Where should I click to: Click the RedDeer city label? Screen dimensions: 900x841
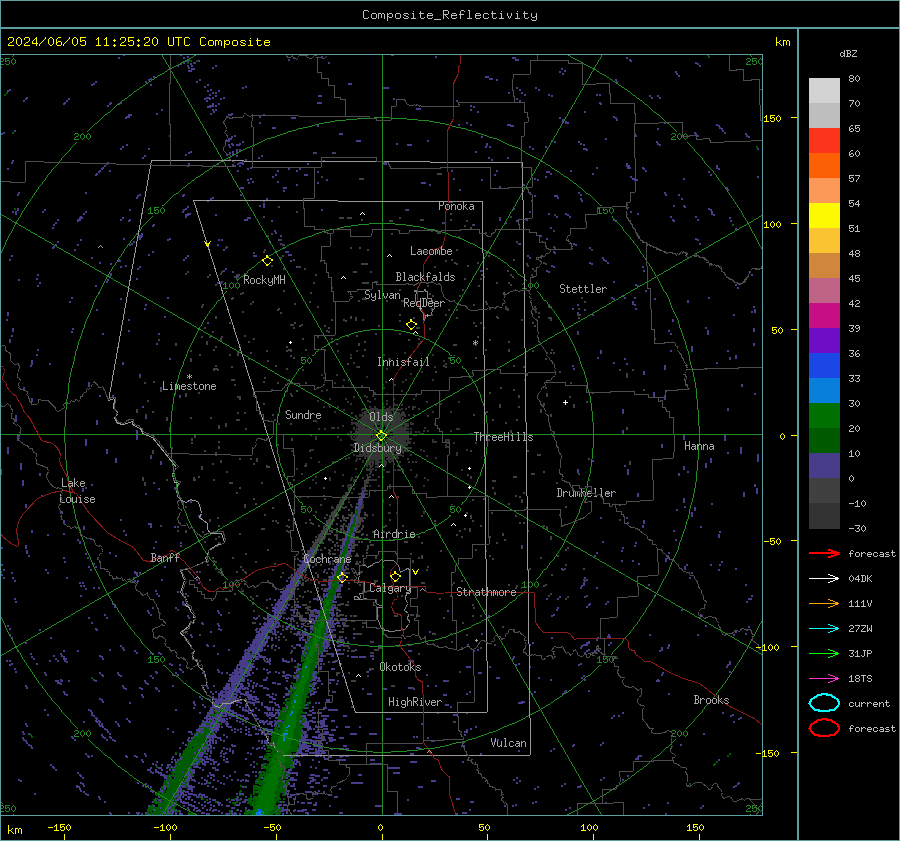click(x=424, y=303)
